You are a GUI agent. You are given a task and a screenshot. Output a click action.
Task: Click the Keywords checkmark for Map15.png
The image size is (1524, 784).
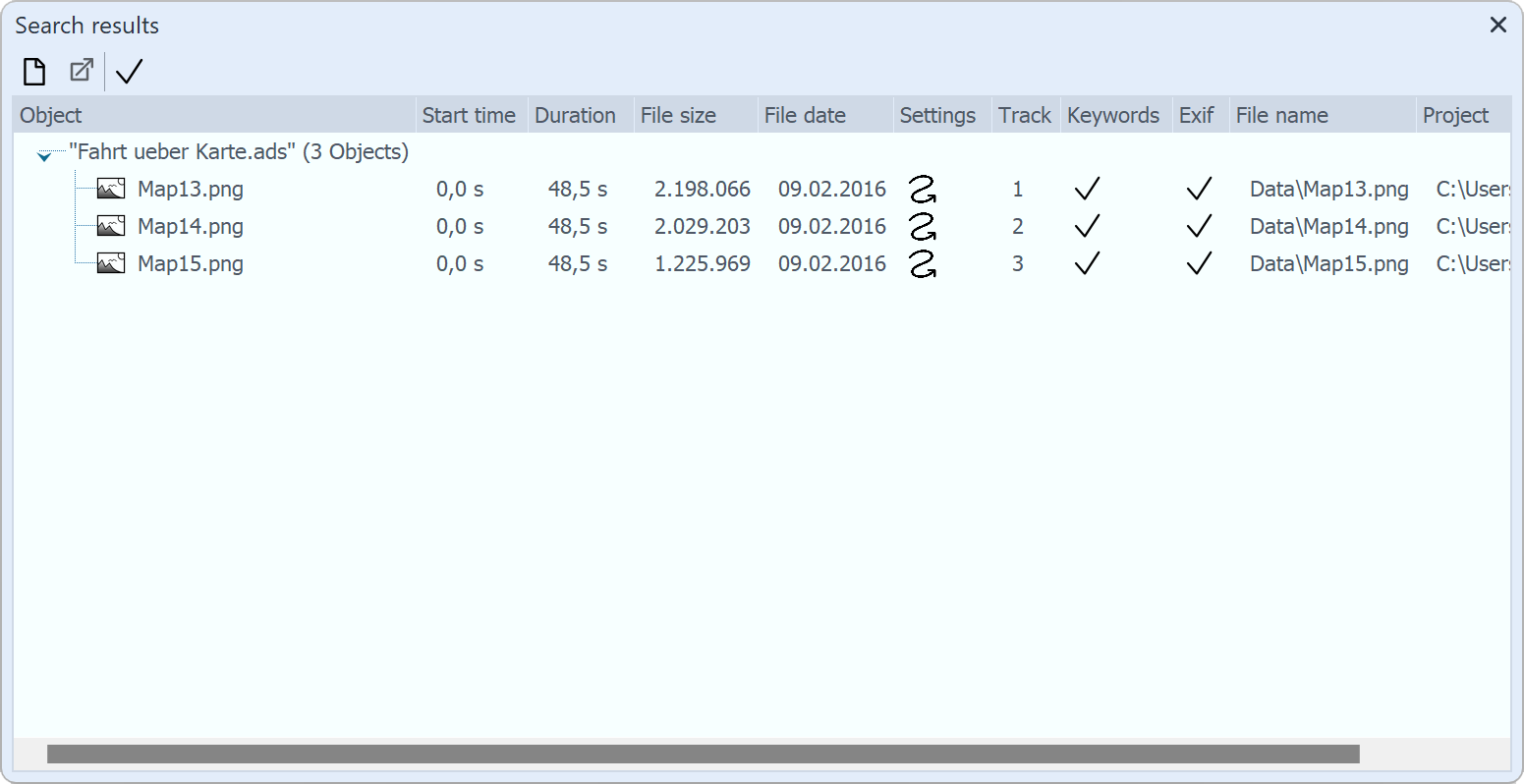pos(1087,264)
